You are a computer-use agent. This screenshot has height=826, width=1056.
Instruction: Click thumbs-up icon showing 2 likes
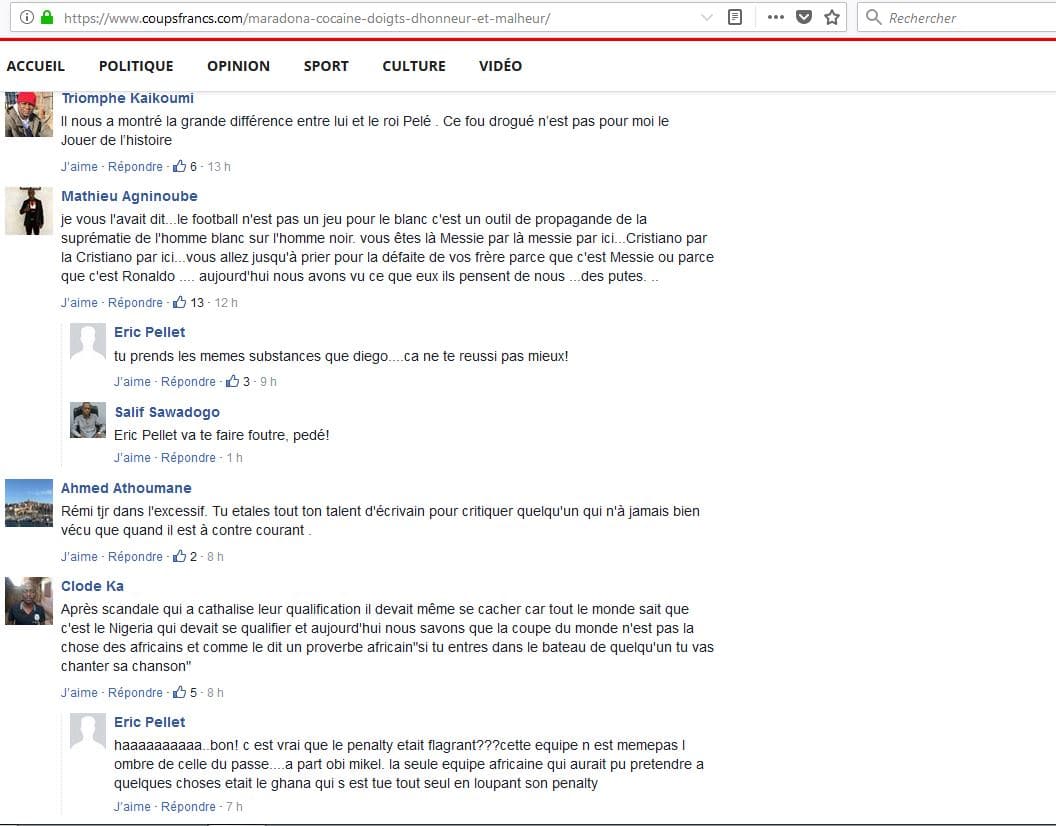179,556
